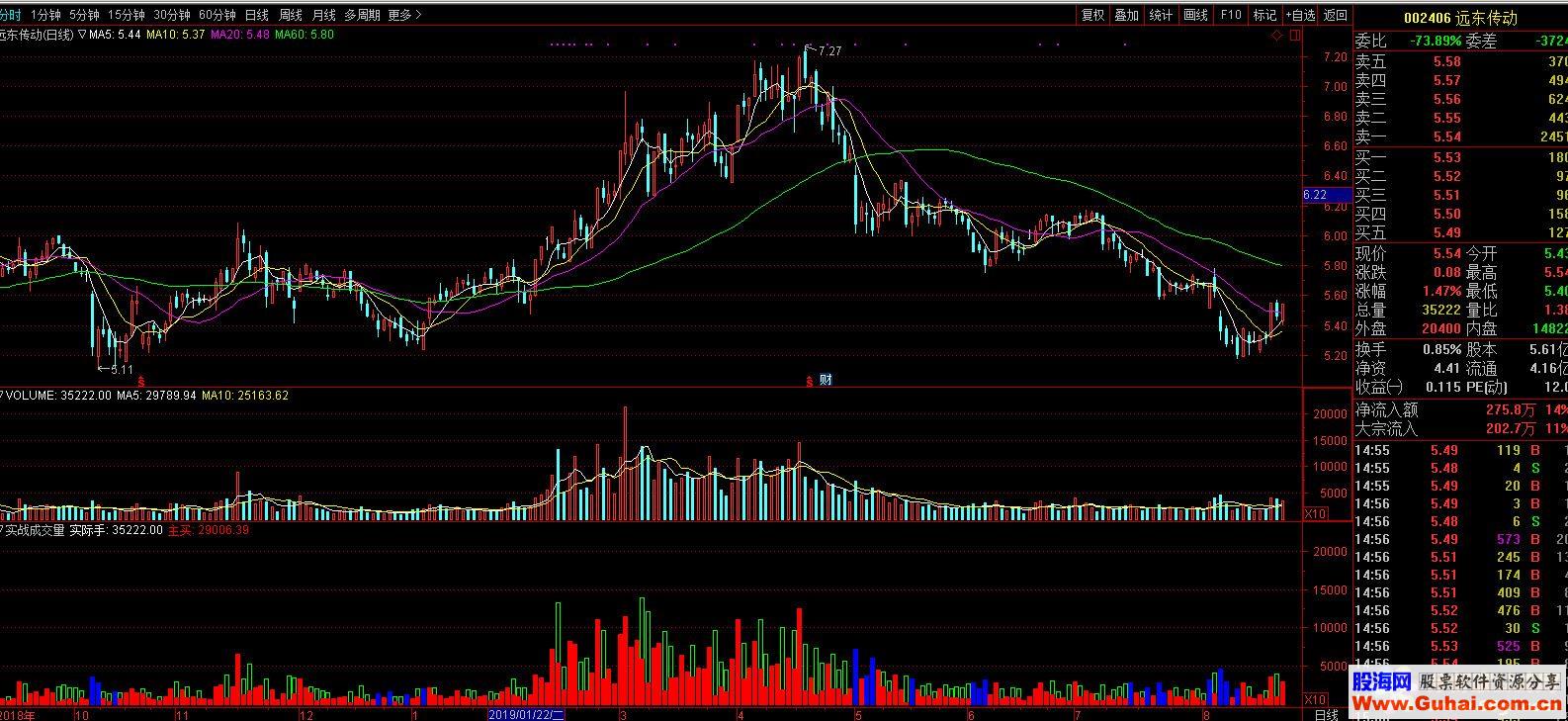Click the 涨幅 1.47% value

(x=1441, y=292)
